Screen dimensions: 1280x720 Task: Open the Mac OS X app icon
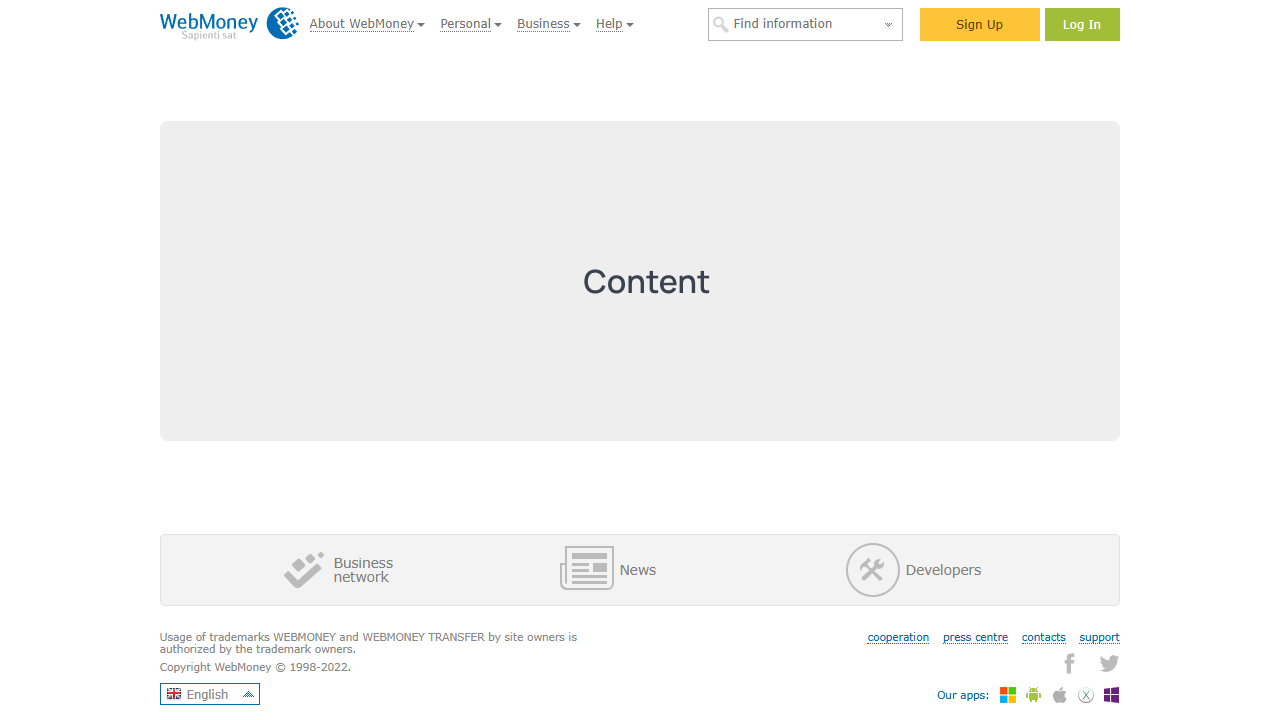1086,695
